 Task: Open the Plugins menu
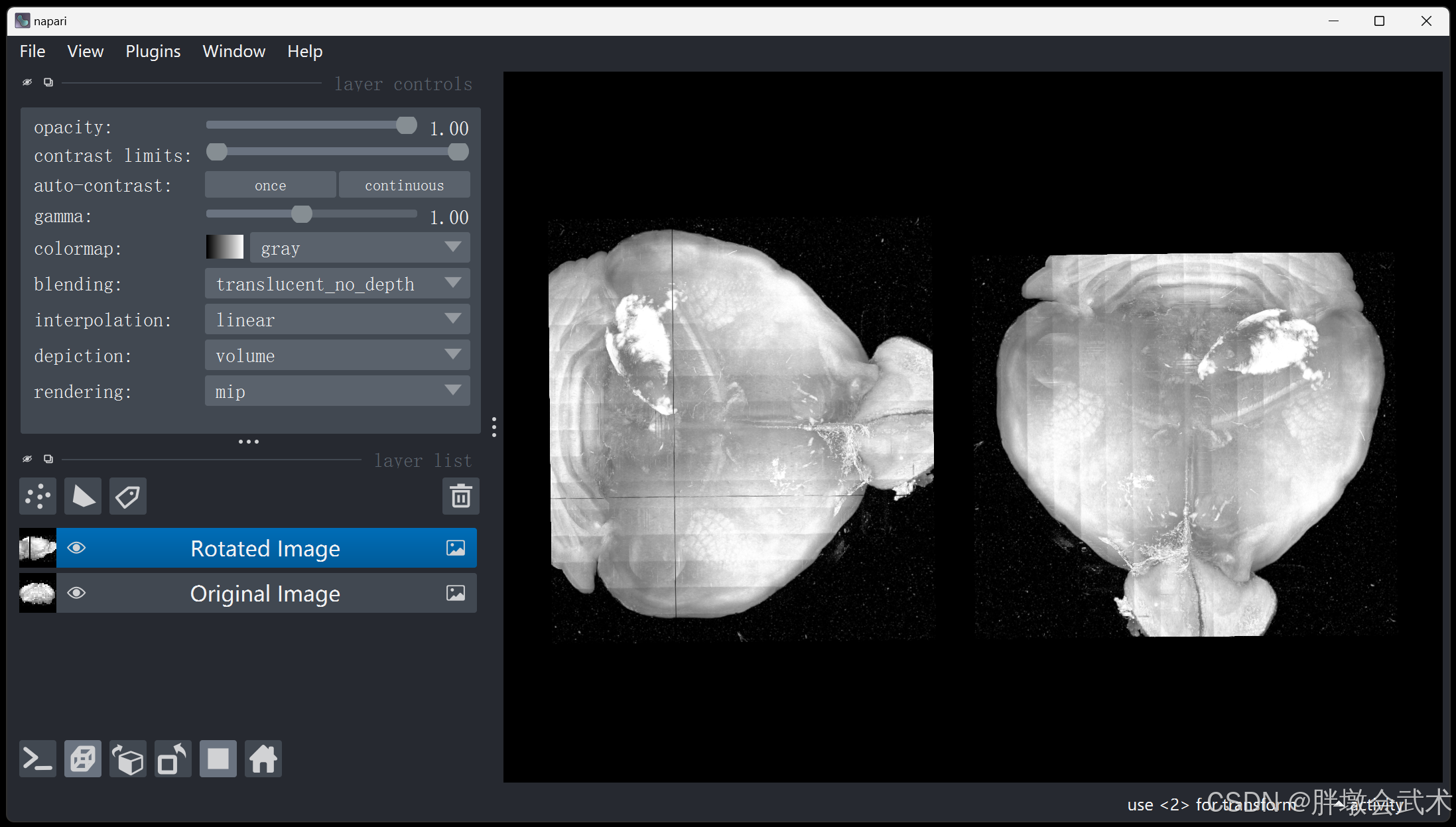tap(153, 51)
